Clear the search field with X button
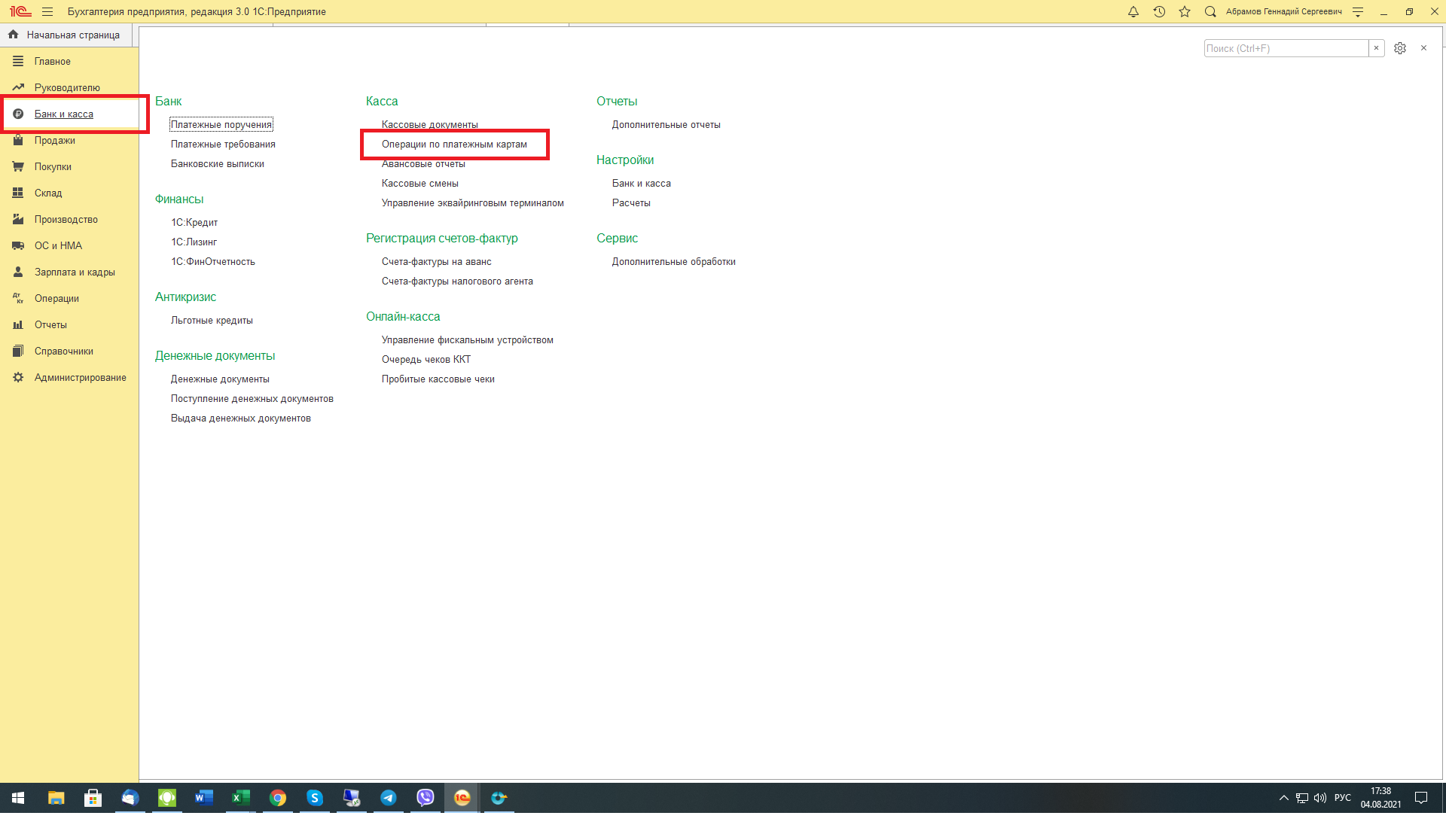This screenshot has width=1446, height=840. [x=1377, y=48]
